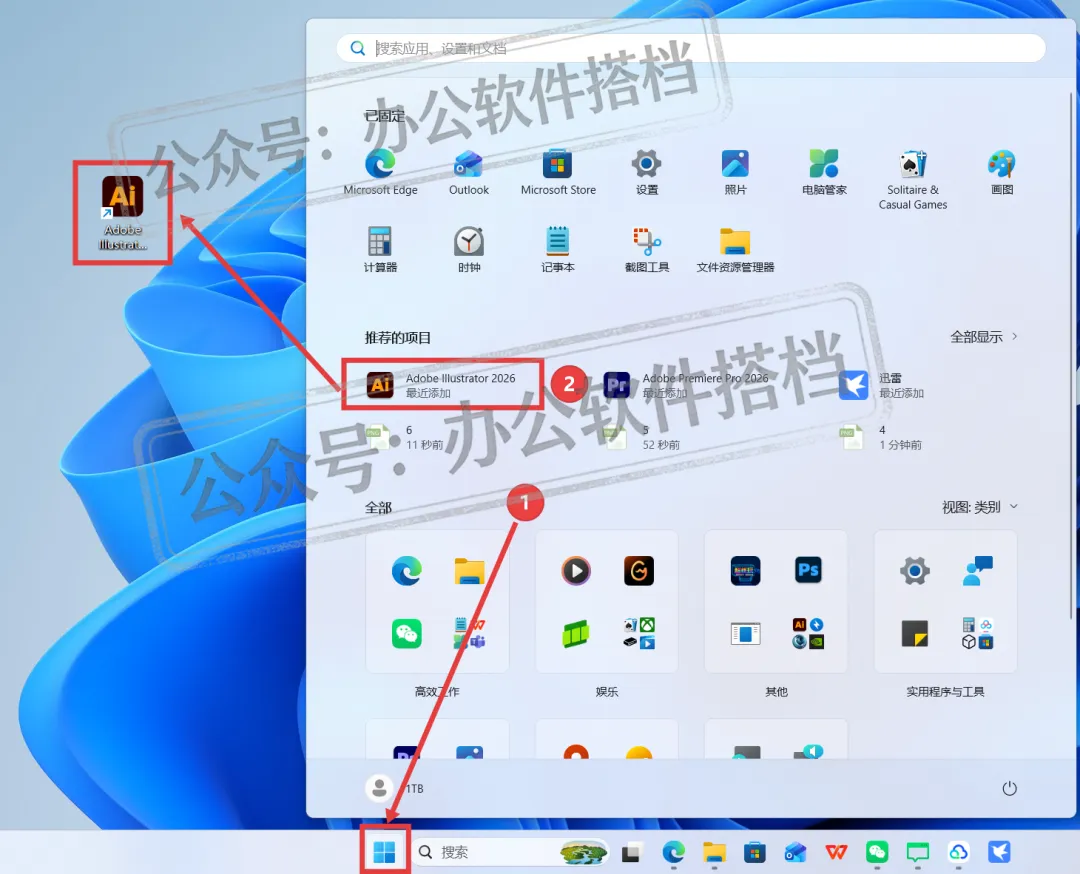1080x874 pixels.
Task: Open 记事本 notepad
Action: coord(558,249)
